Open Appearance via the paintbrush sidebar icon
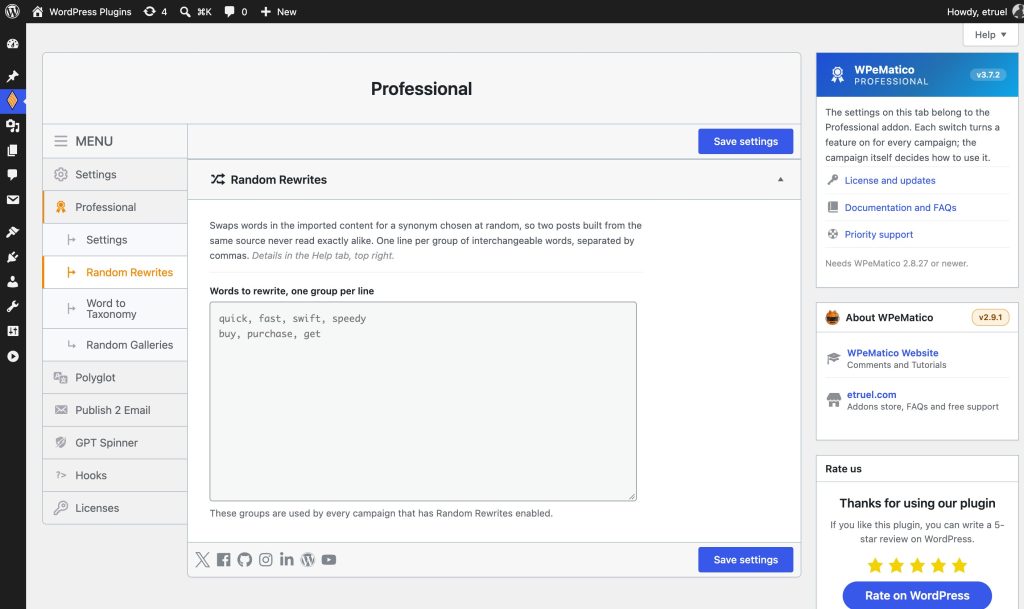The image size is (1024, 609). (x=12, y=232)
